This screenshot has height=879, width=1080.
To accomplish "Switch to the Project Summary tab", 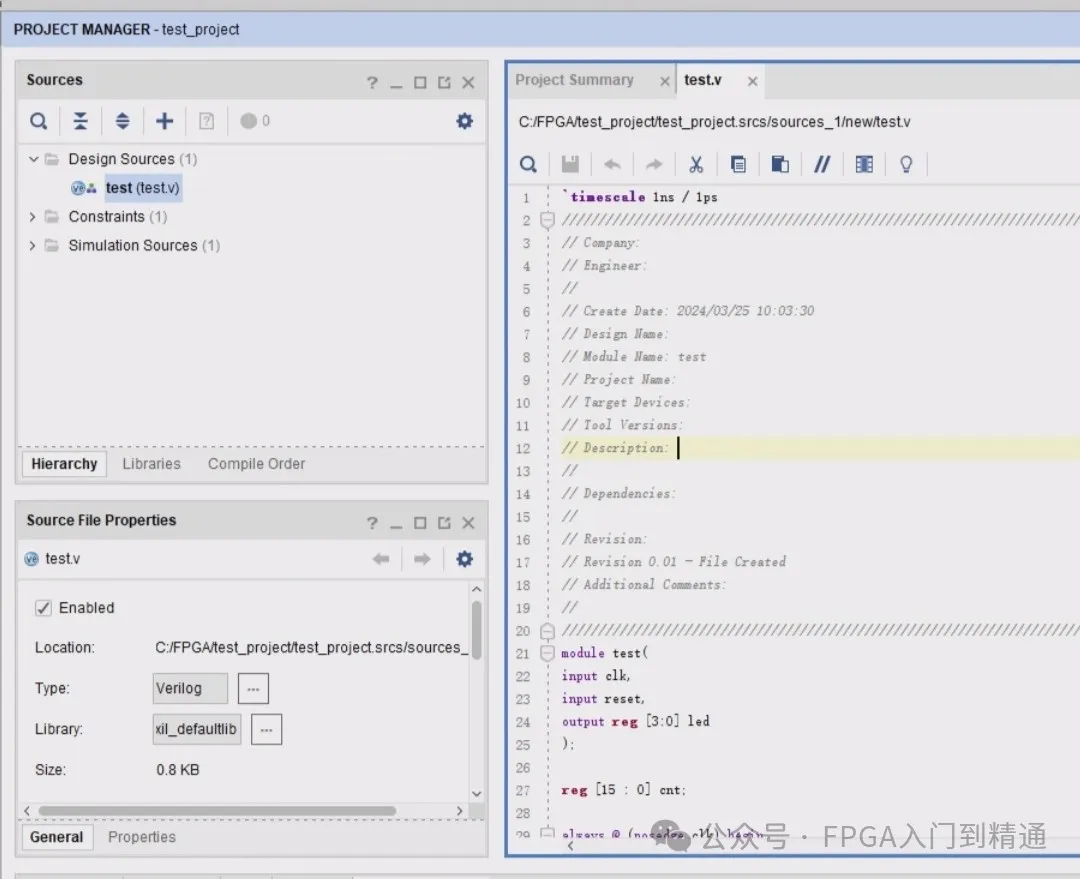I will click(574, 80).
